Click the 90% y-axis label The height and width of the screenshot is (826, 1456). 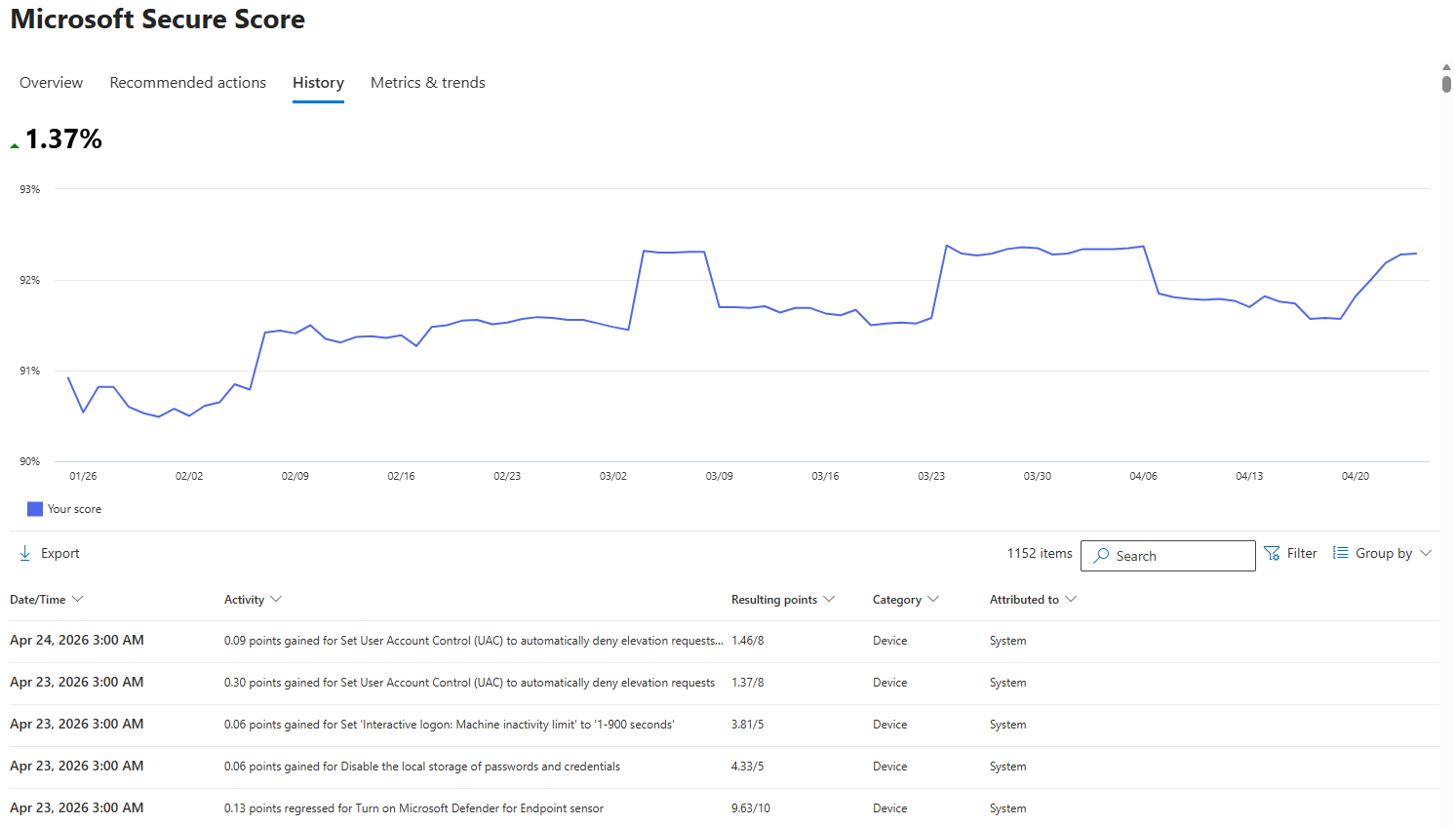(30, 461)
